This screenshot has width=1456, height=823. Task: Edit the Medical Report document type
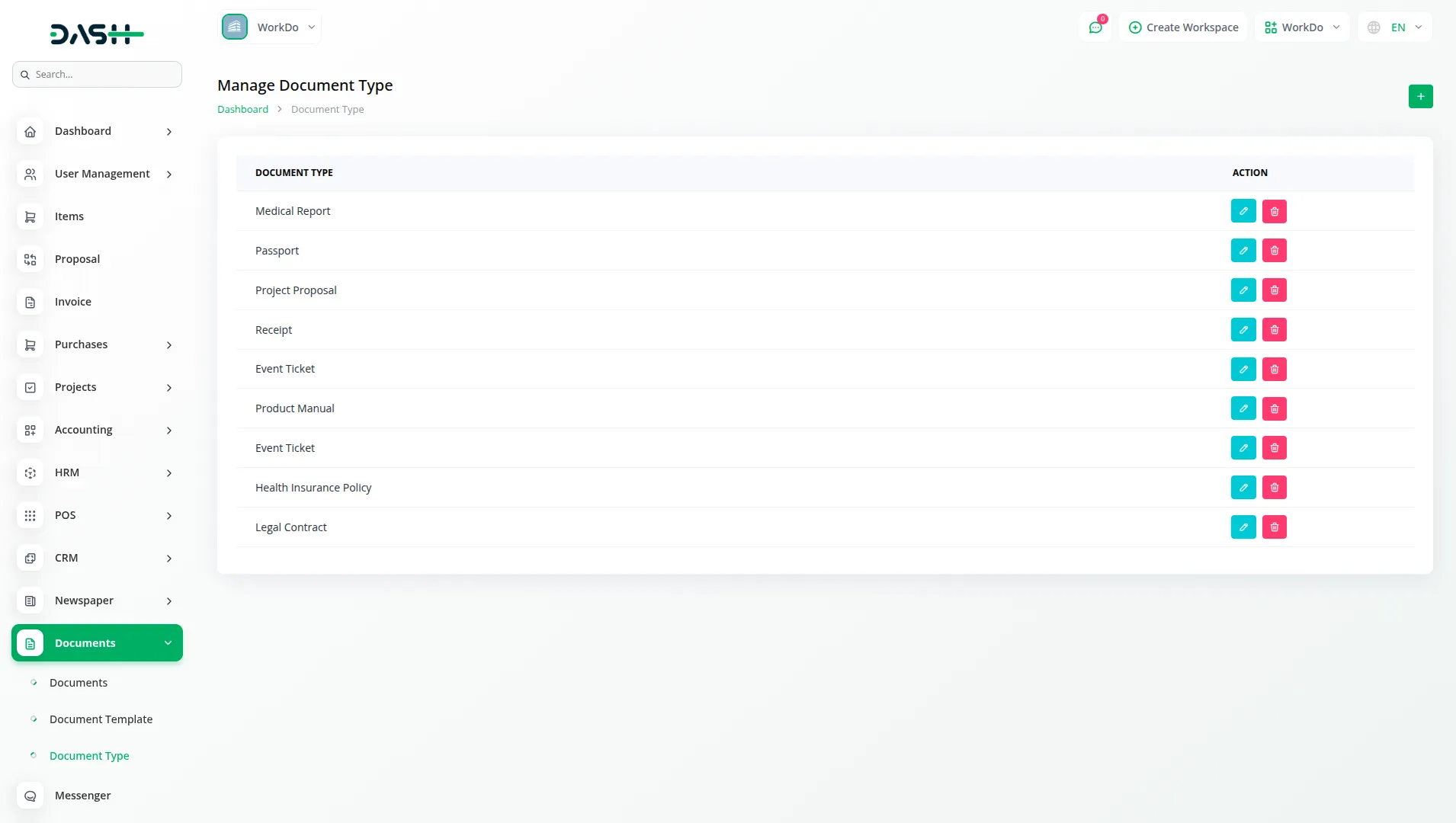coord(1243,210)
